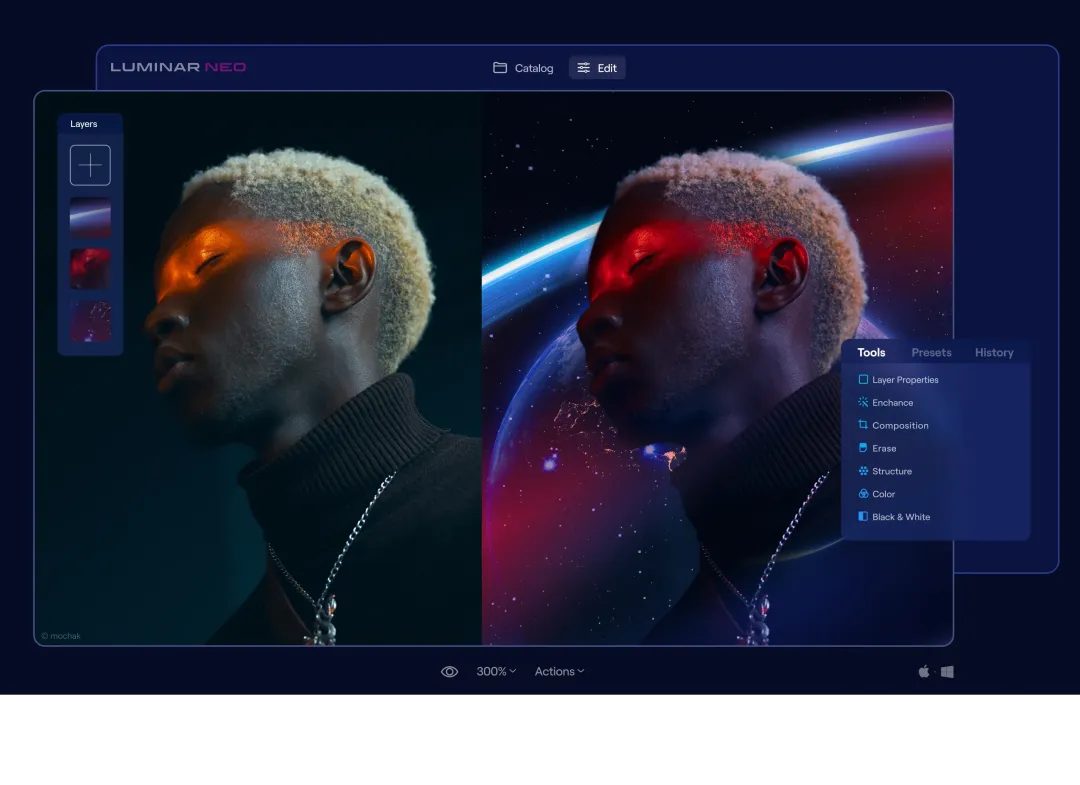
Task: Open the Actions dropdown menu
Action: [x=559, y=671]
